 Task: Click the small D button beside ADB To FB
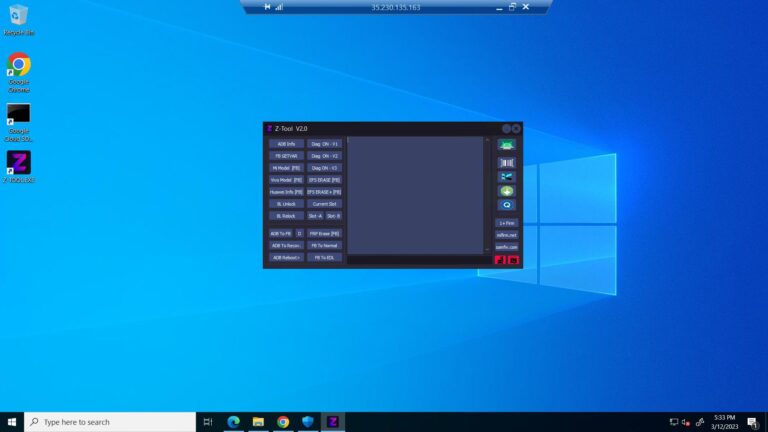tap(299, 234)
